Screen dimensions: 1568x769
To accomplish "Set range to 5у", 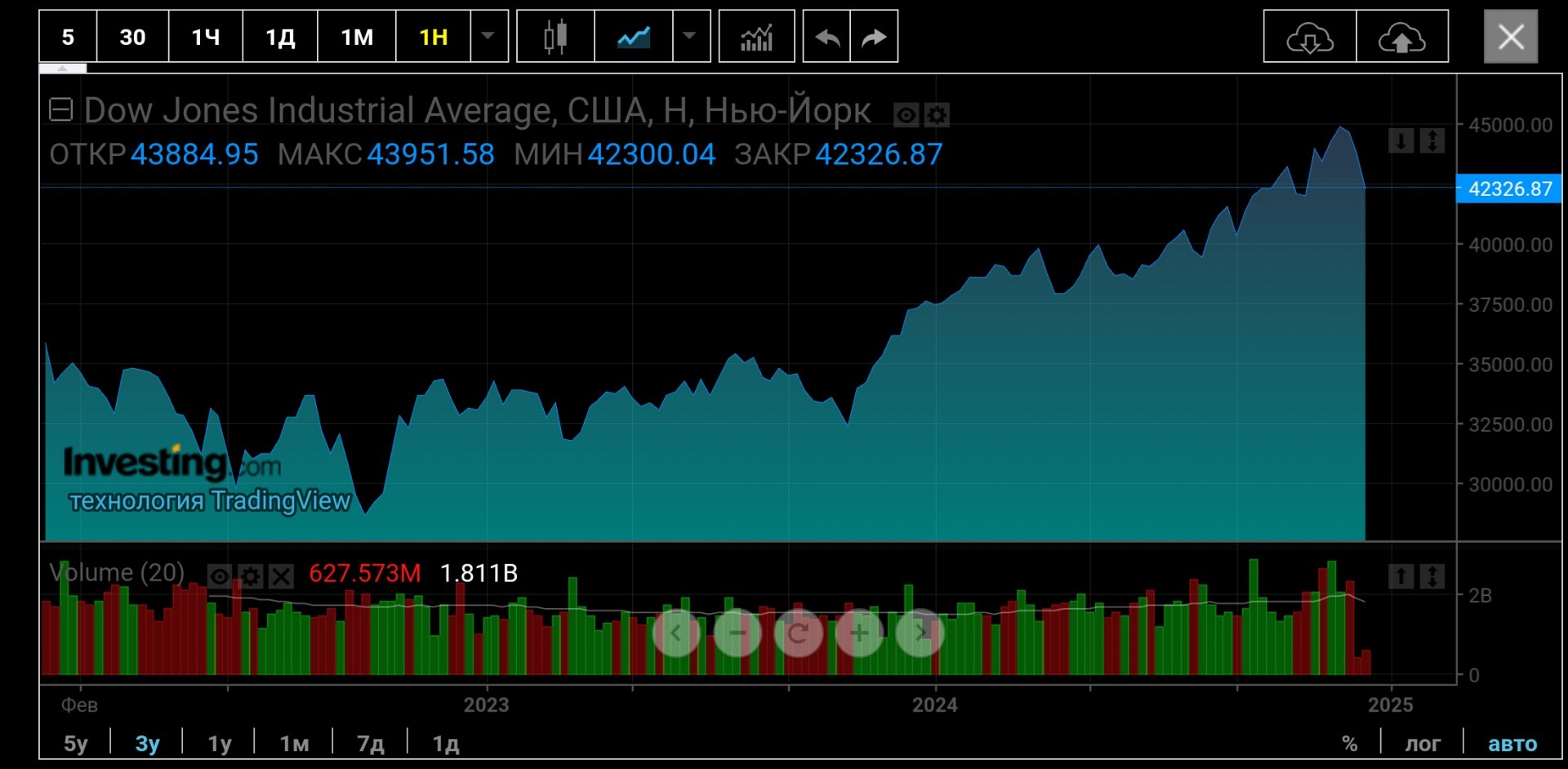I will (x=76, y=744).
